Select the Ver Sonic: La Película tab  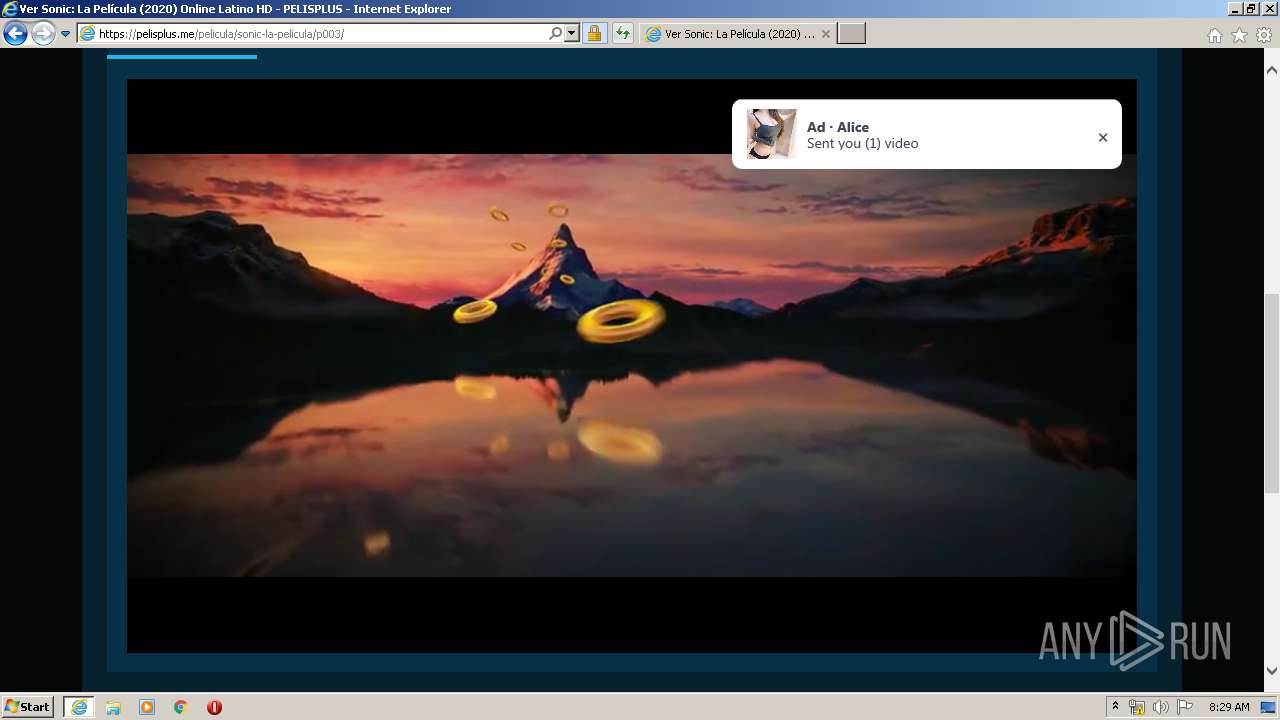[737, 34]
